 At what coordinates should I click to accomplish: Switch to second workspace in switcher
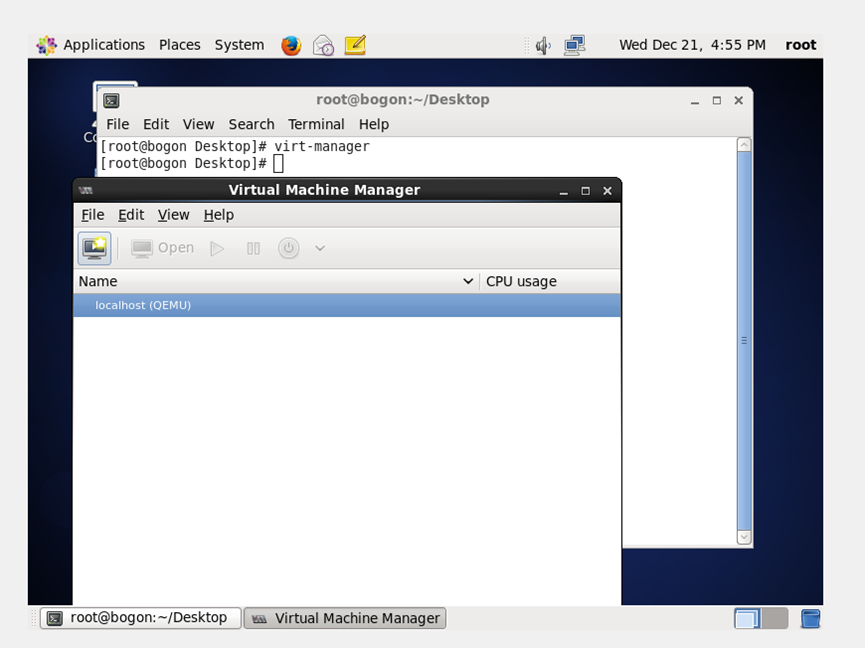tap(775, 618)
